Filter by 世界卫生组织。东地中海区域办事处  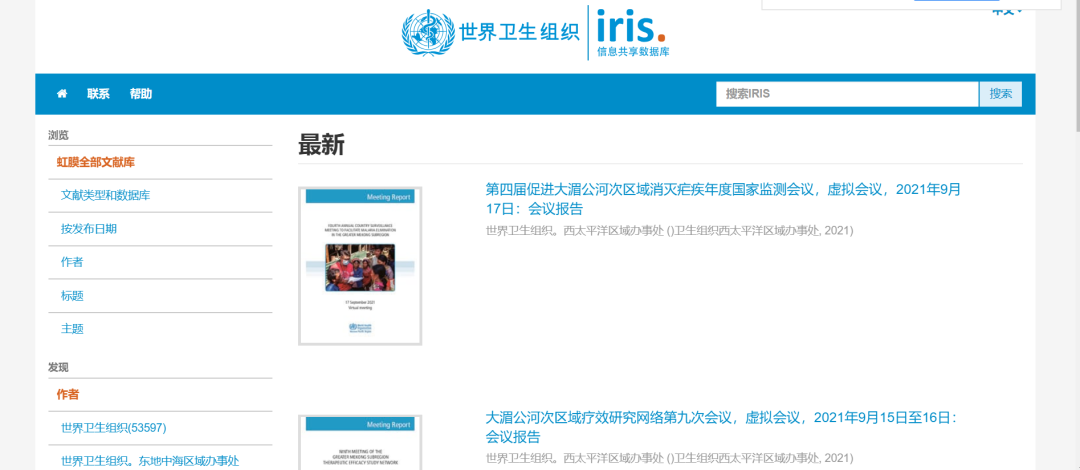tap(150, 461)
